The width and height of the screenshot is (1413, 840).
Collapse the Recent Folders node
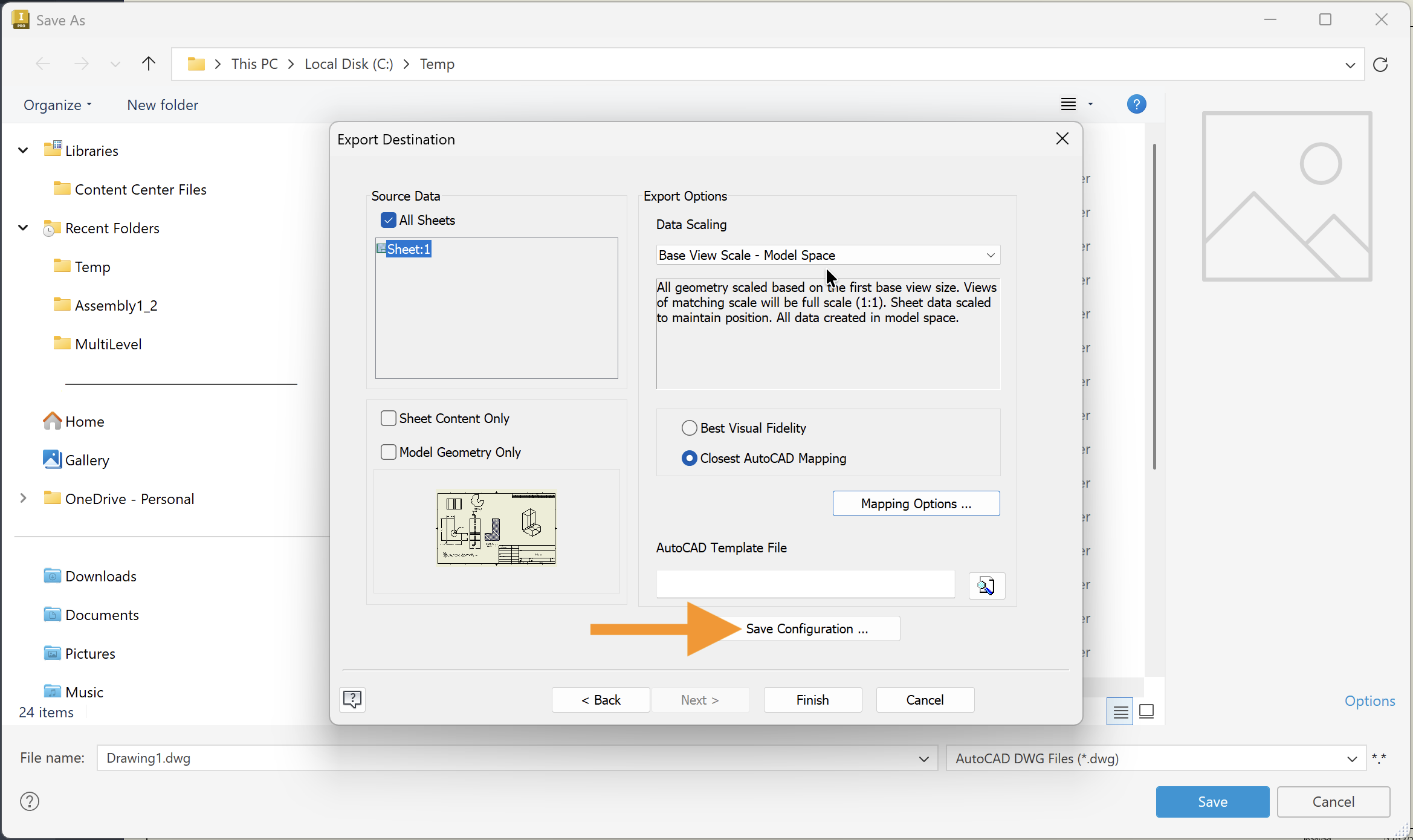pos(23,228)
